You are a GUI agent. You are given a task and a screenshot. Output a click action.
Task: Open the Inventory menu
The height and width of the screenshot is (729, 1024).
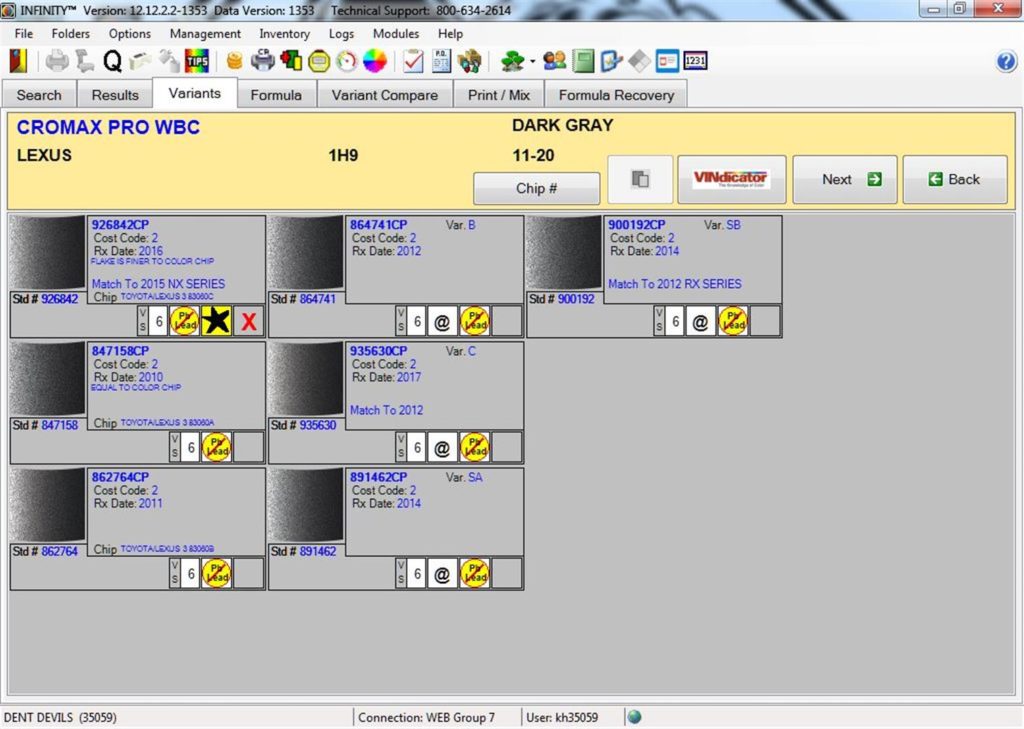[284, 33]
